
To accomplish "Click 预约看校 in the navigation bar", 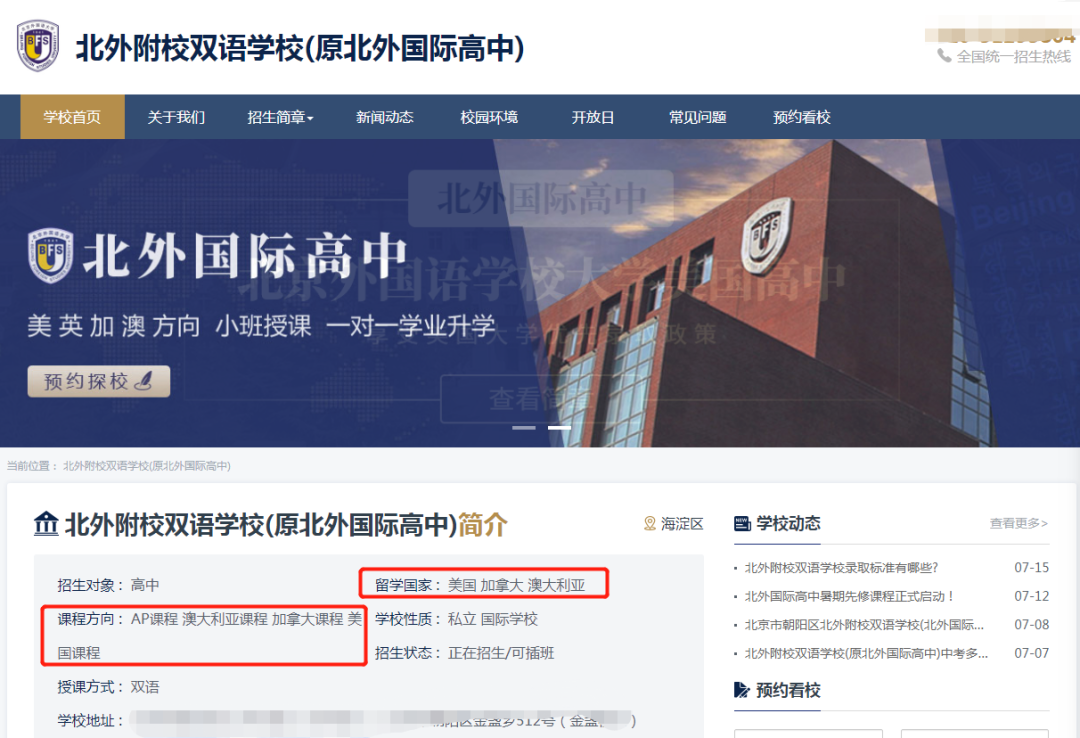I will tap(802, 117).
